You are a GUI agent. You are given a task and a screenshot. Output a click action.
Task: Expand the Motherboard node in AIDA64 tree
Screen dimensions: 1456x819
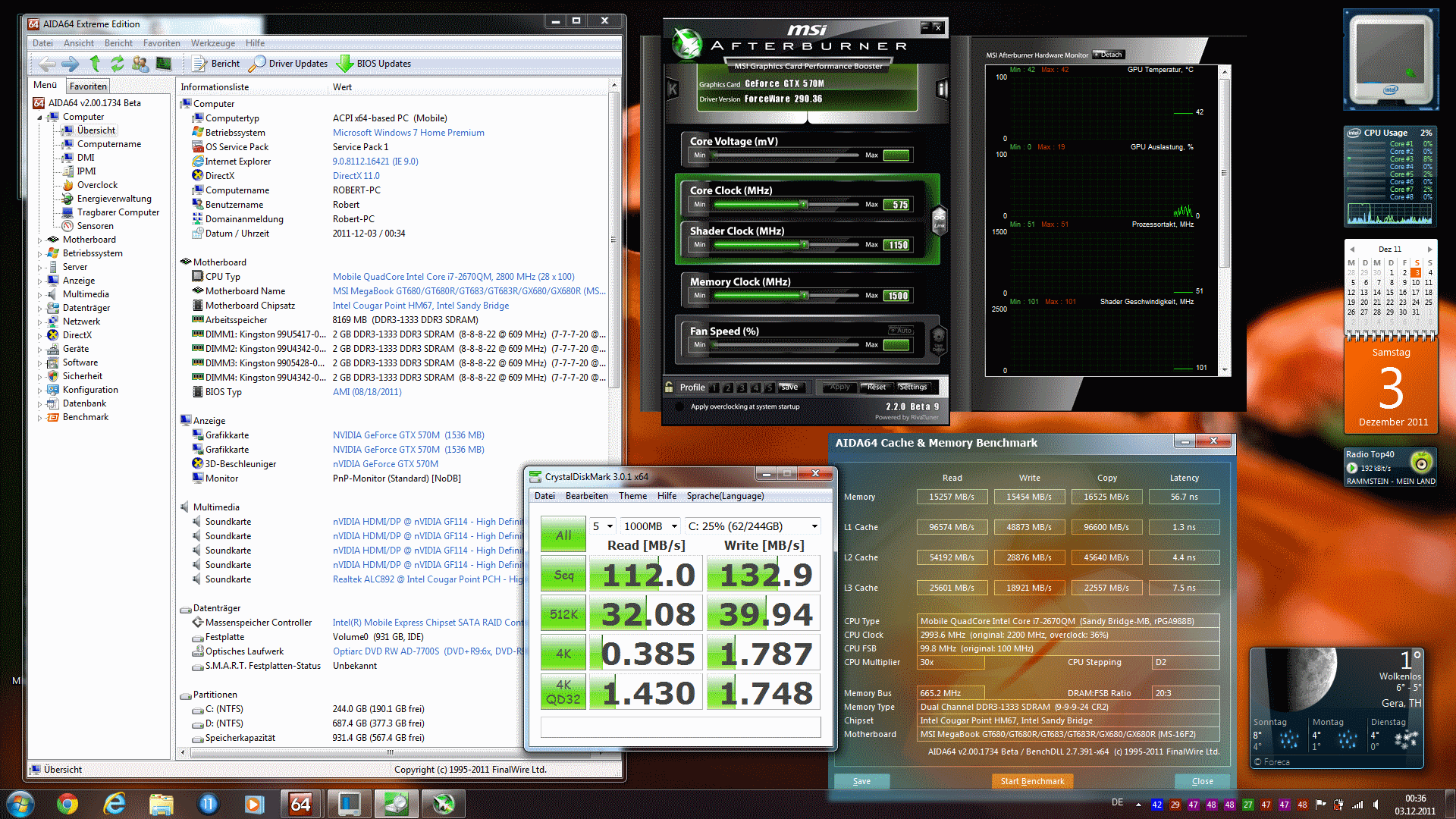[40, 240]
